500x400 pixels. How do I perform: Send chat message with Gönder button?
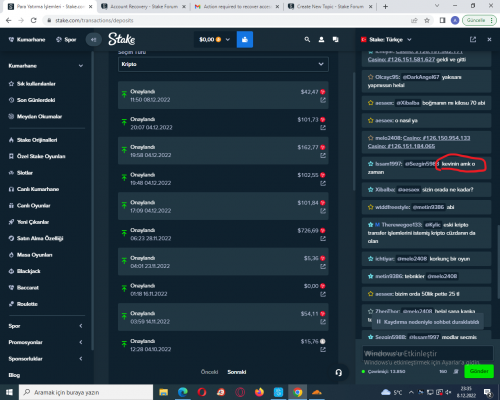(479, 371)
